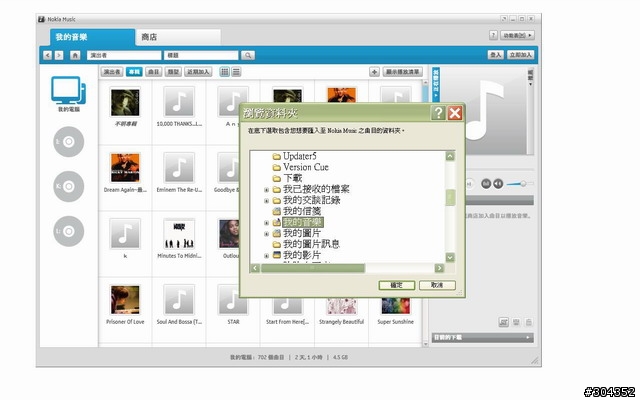Click the folder tree scroll down arrow
This screenshot has width=640, height=400.
pos(450,257)
